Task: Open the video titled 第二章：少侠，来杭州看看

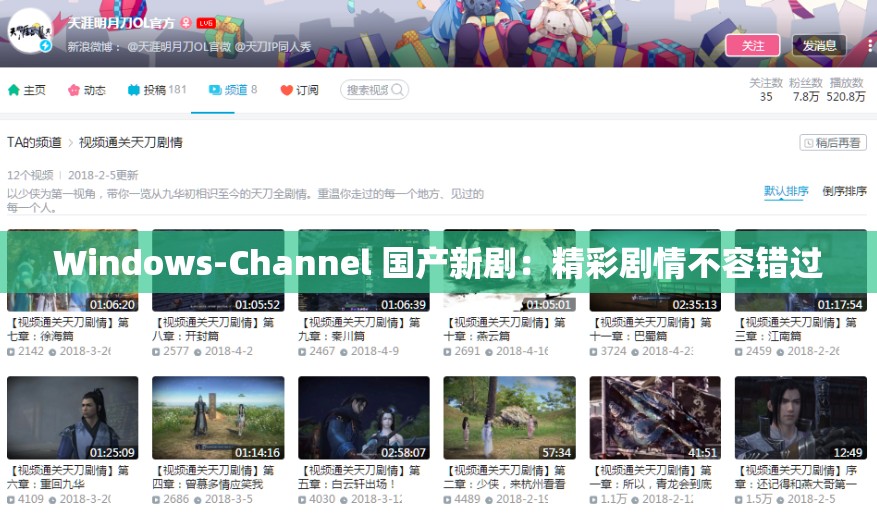Action: pyautogui.click(x=504, y=477)
